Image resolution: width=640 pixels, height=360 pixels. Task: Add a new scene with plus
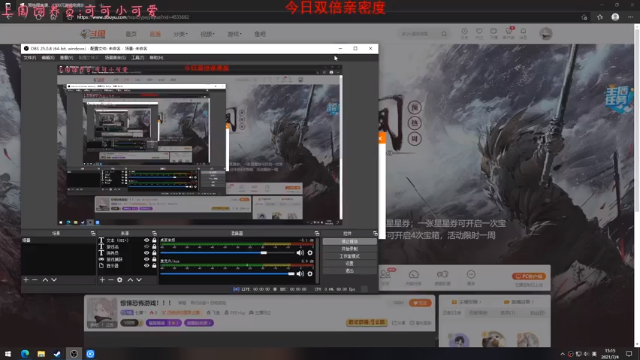26,280
